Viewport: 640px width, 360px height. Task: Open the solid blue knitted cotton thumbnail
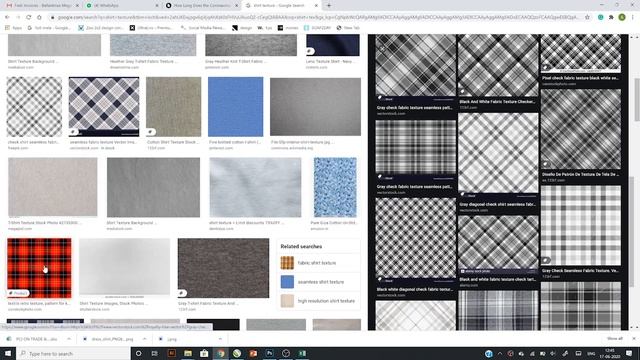(236, 107)
